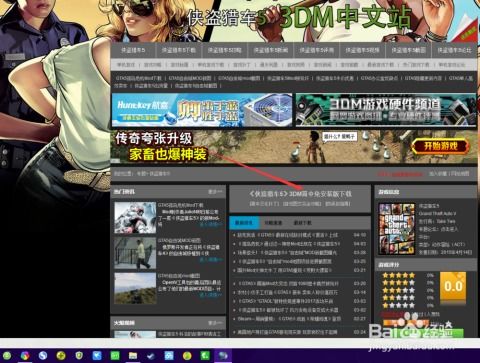The width and height of the screenshot is (480, 363).
Task: Click the 开始游戏 button in game ad
Action: pos(440,146)
